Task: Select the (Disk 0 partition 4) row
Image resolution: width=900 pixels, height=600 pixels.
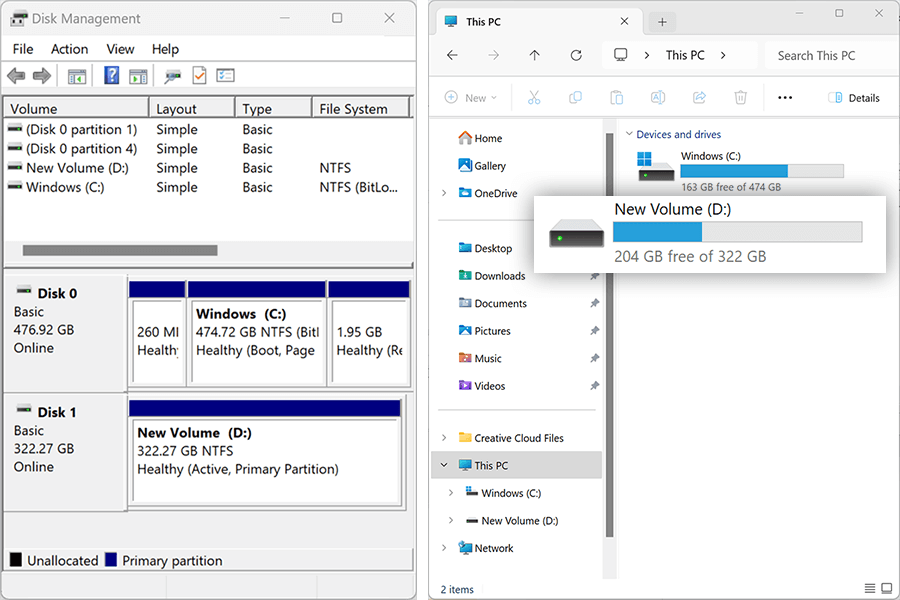Action: 208,149
